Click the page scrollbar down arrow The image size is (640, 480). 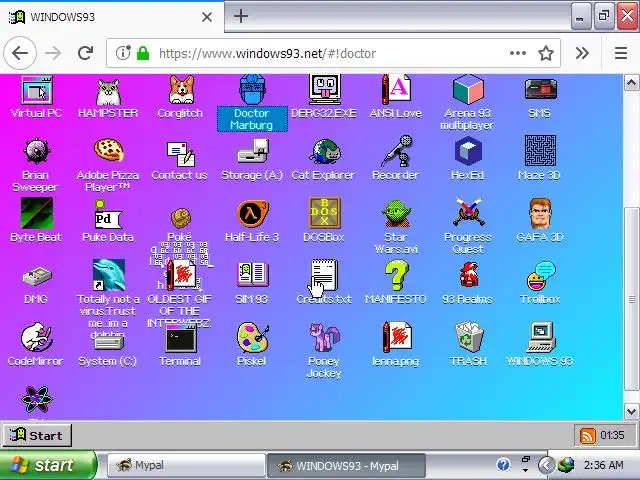point(631,411)
